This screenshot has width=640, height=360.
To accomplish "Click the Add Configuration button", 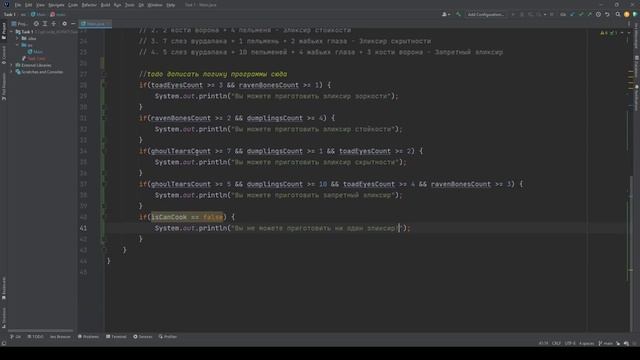I will coord(485,14).
